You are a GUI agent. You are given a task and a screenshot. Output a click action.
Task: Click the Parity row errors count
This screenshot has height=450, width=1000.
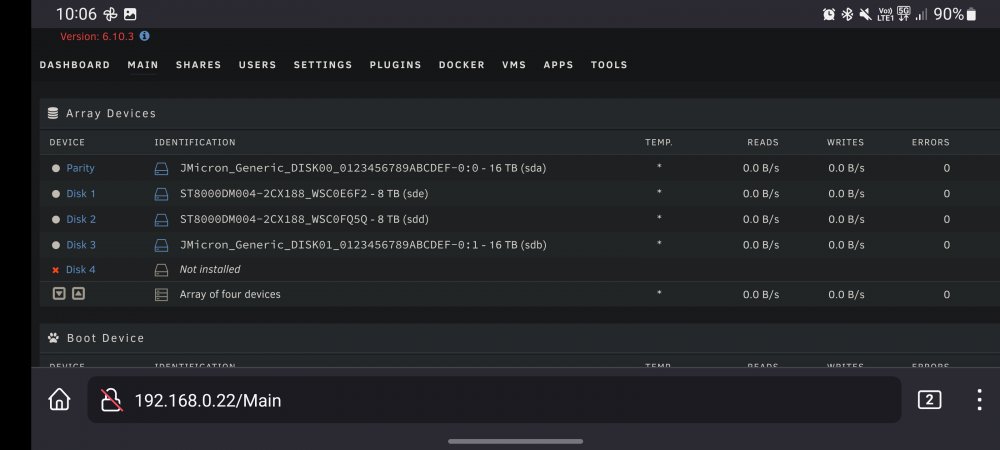[x=946, y=168]
